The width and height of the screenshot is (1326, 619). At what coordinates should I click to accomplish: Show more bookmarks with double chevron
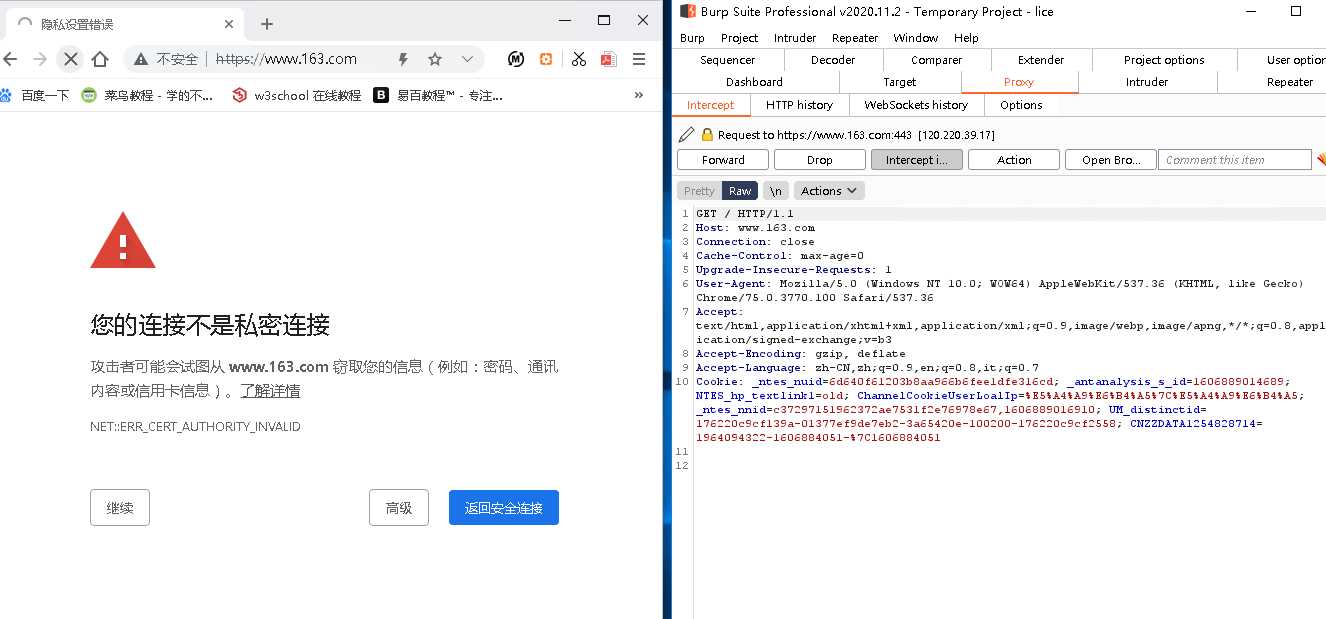(x=639, y=95)
